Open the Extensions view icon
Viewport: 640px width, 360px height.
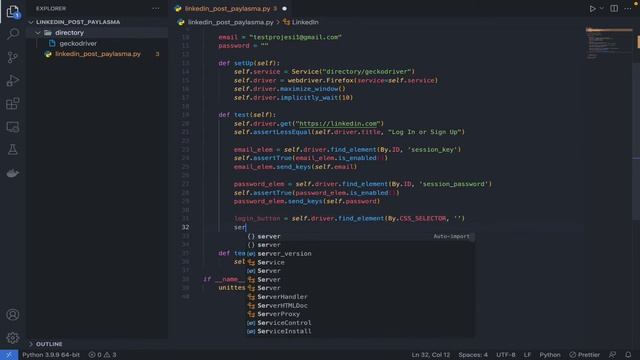(13, 104)
